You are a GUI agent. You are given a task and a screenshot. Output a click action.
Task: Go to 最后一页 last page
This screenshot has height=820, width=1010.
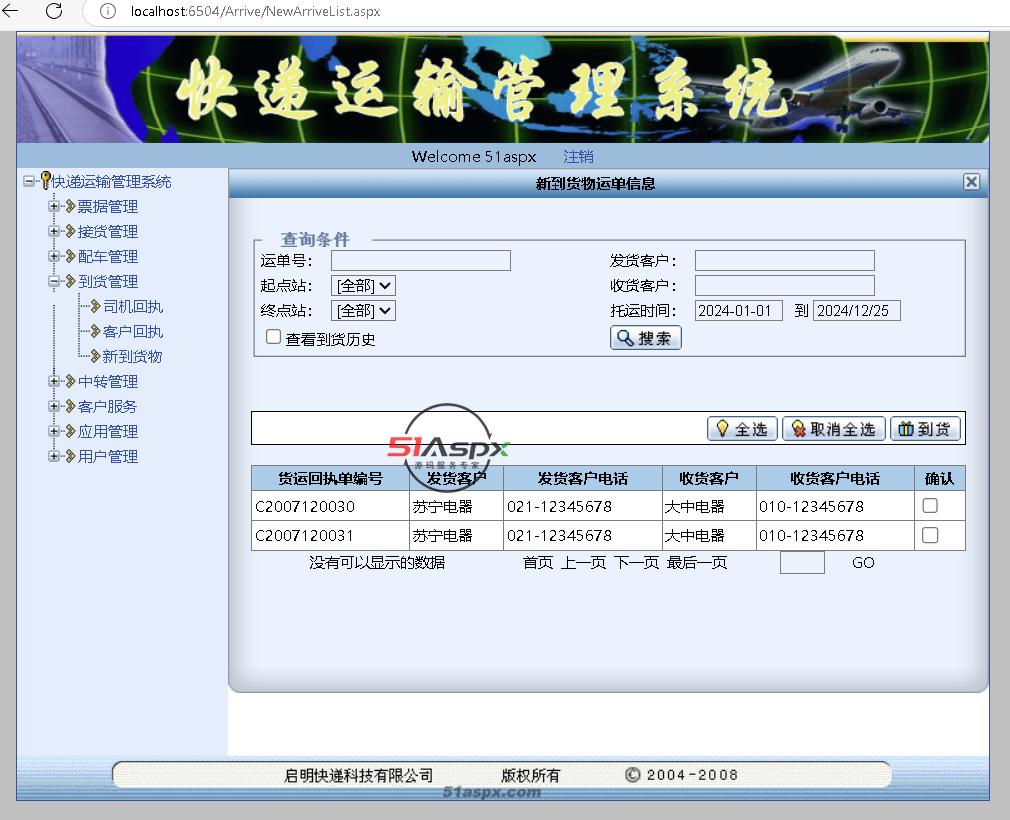[697, 563]
